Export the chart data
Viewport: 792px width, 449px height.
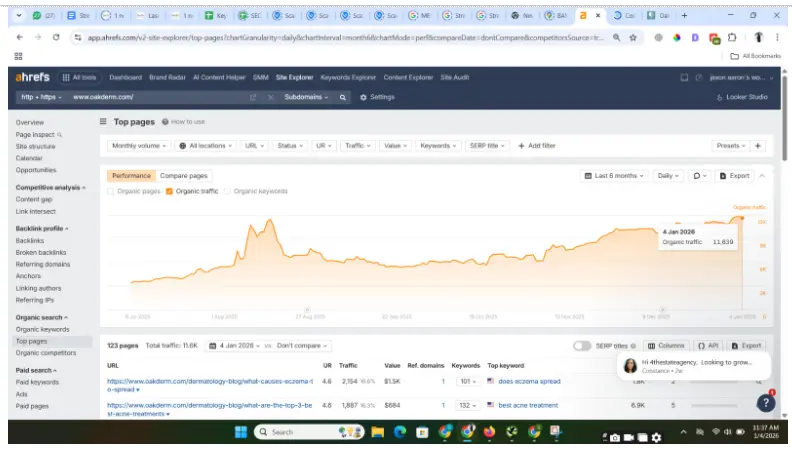point(734,176)
